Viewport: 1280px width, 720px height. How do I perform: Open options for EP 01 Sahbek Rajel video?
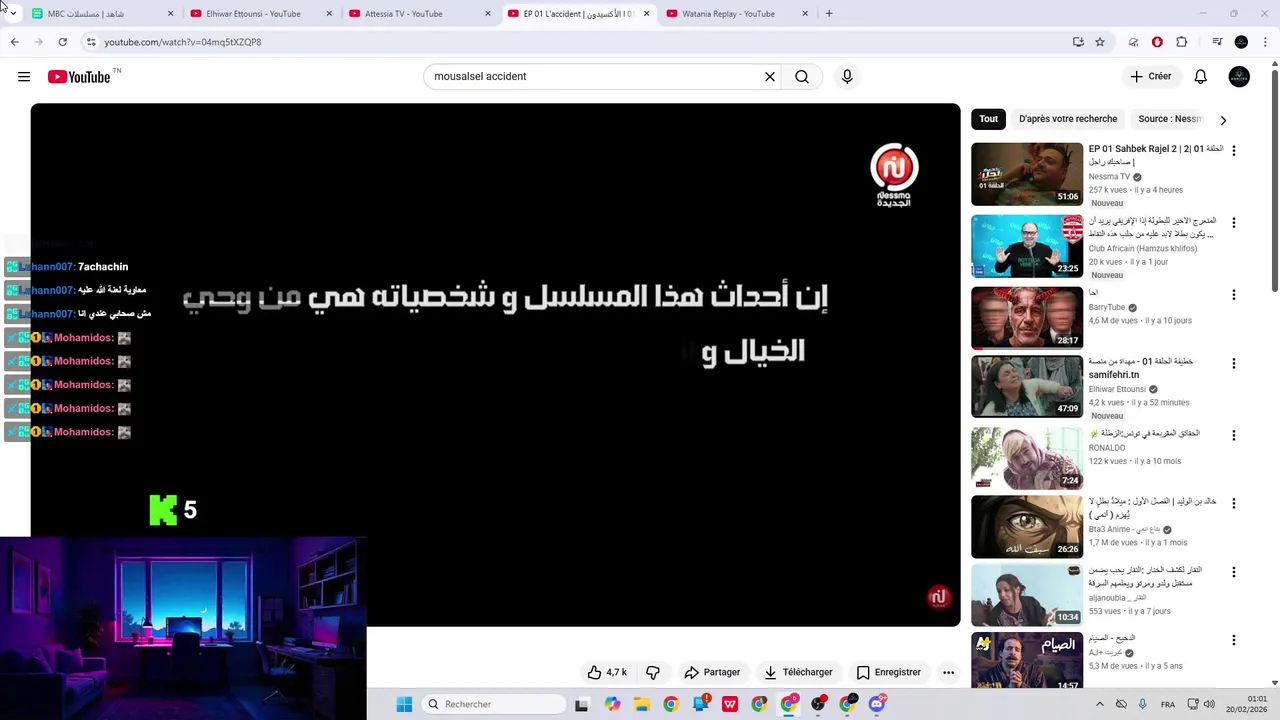coord(1234,150)
